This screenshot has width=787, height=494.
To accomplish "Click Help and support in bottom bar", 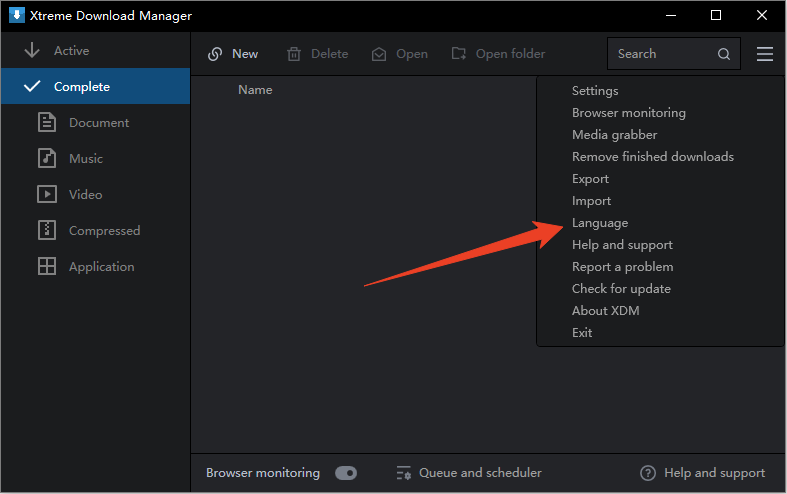I will point(714,473).
